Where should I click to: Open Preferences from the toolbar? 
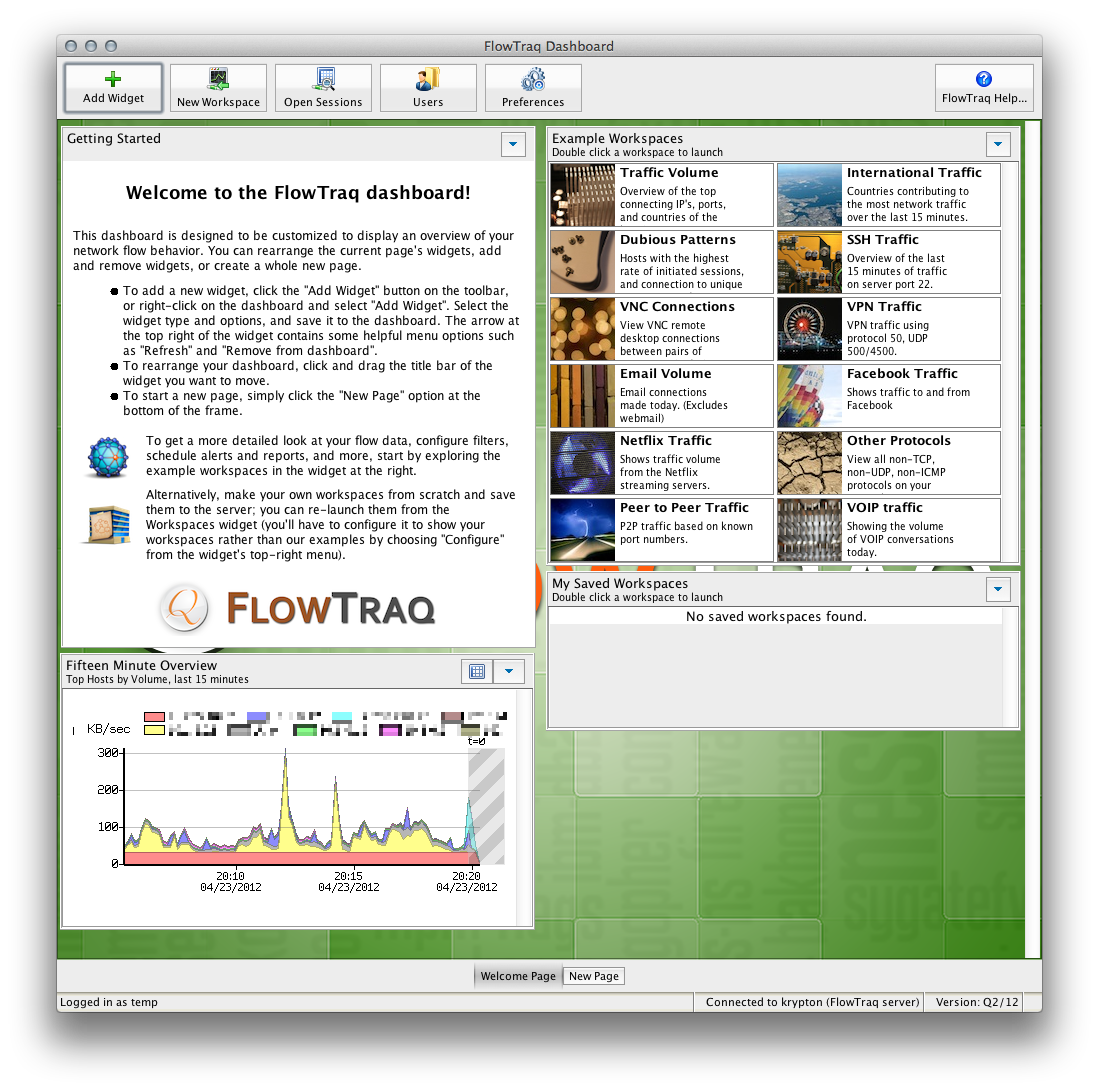coord(533,88)
